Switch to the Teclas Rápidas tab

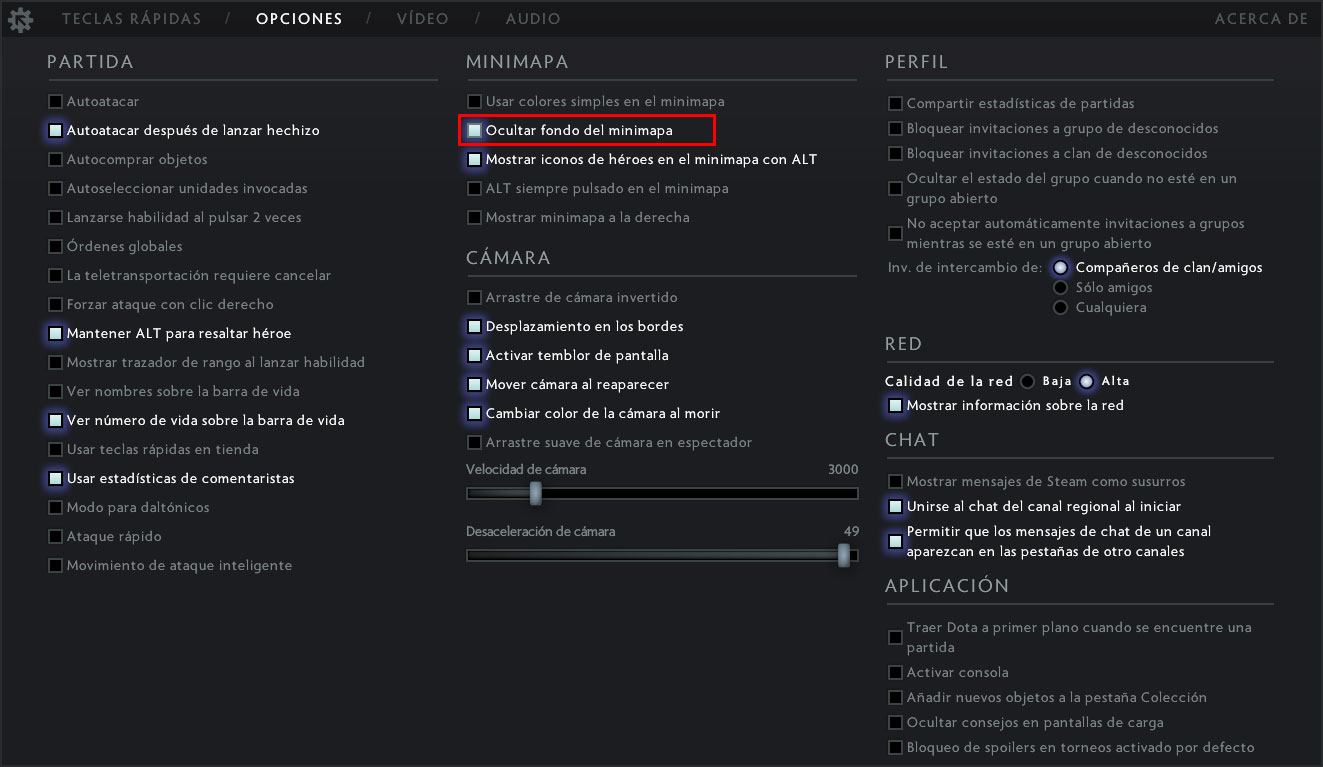point(131,19)
